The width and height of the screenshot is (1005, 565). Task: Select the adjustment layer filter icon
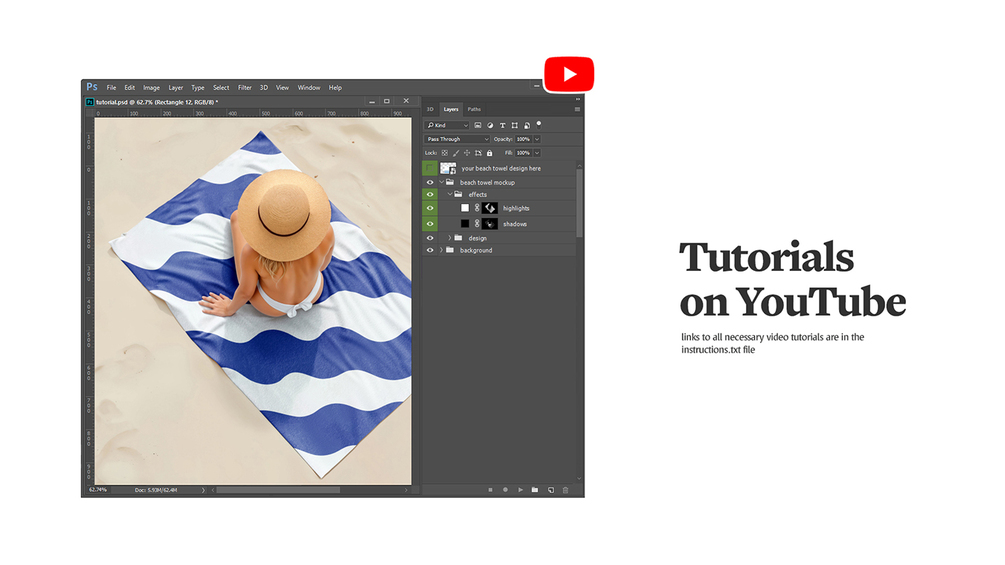coord(490,126)
